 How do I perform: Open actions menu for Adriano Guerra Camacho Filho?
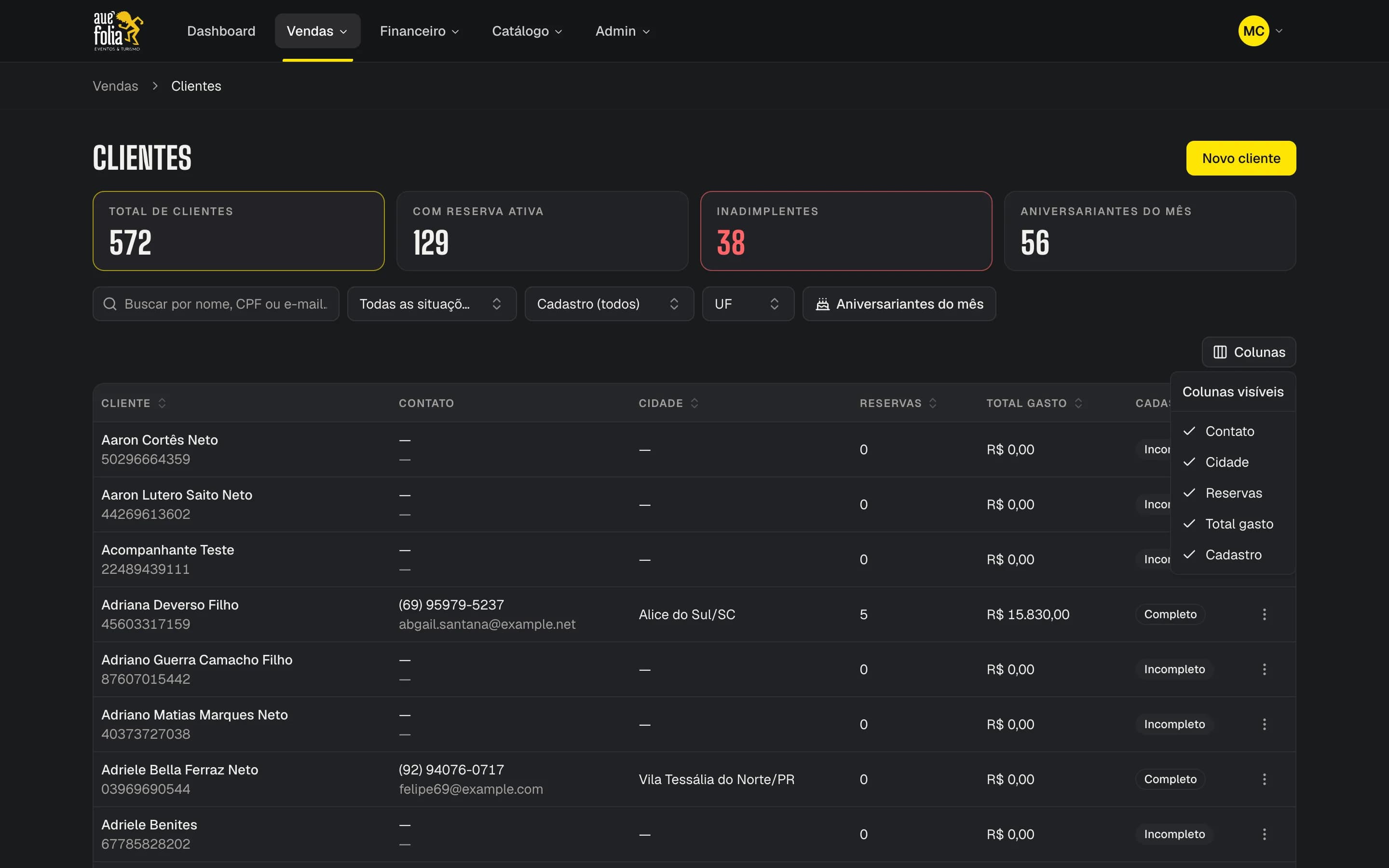(x=1264, y=669)
